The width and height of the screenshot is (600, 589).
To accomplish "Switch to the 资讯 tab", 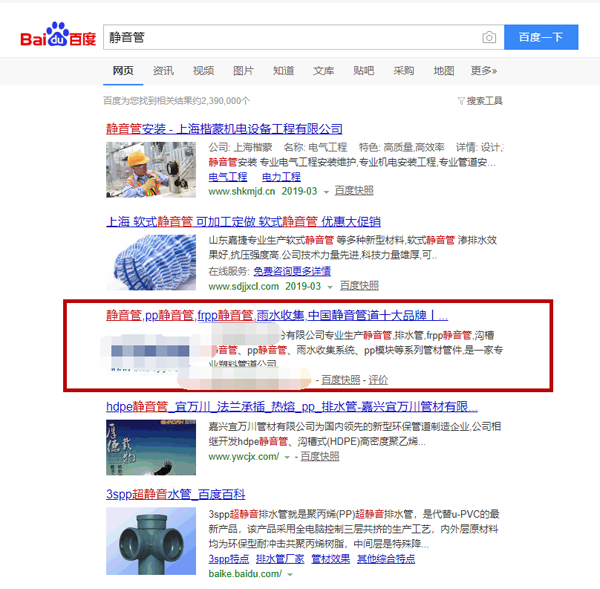I will [163, 71].
